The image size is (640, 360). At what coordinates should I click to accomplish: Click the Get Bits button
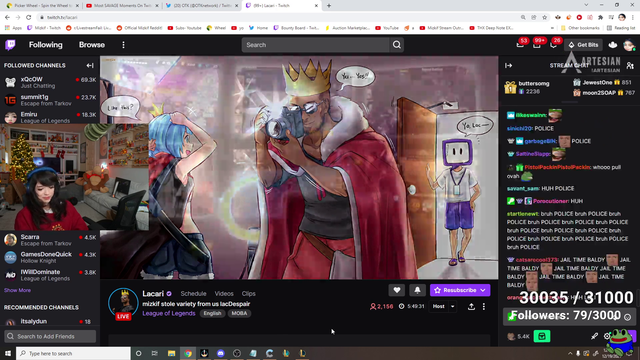584,45
